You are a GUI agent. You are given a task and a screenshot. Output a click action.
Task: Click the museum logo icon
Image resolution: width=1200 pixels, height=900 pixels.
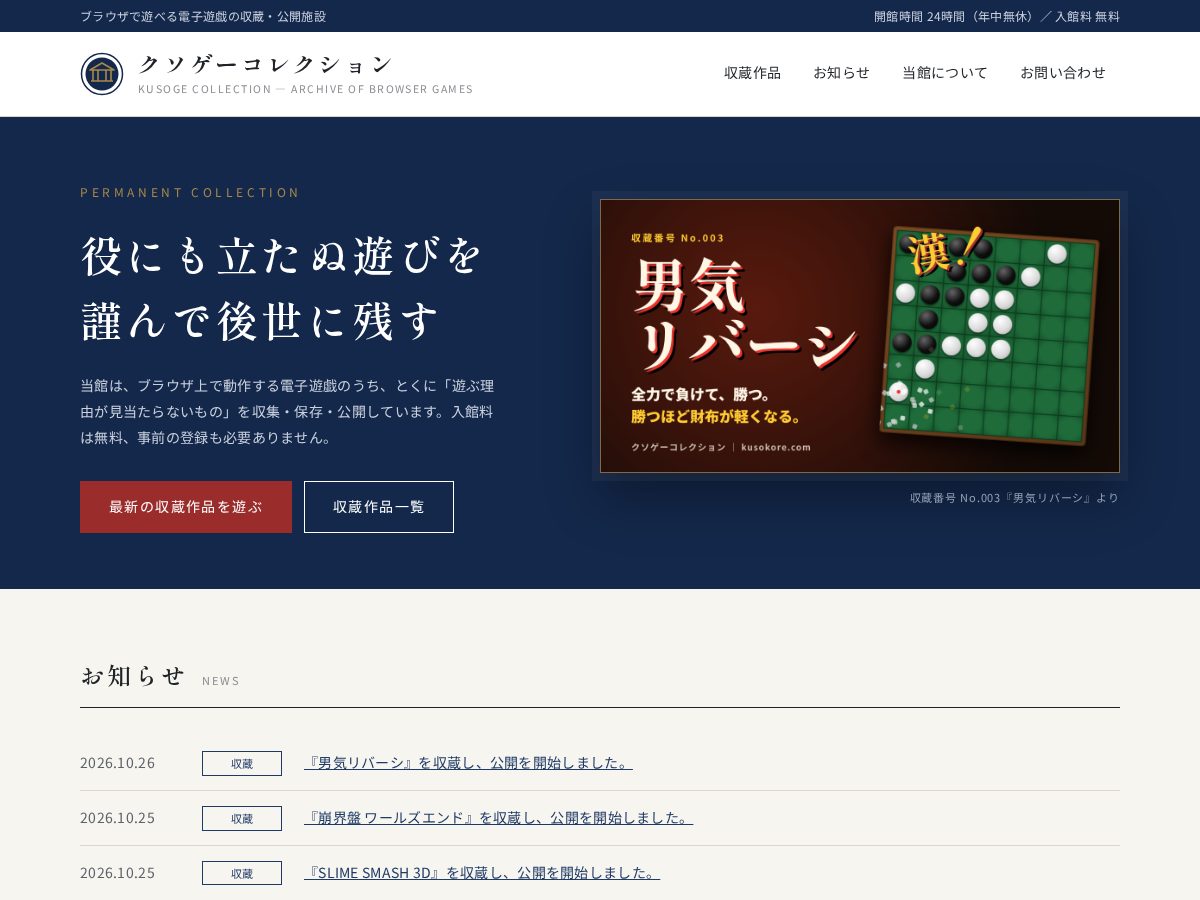pos(102,74)
